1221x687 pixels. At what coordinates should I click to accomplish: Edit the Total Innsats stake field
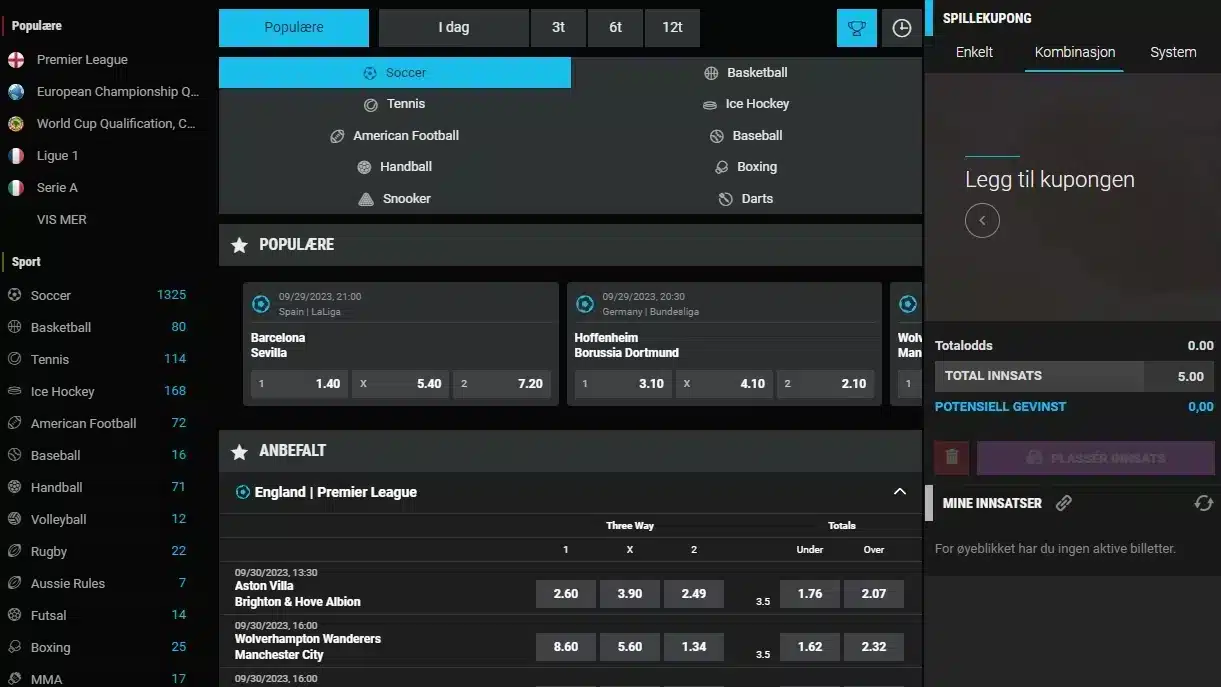tap(1178, 376)
